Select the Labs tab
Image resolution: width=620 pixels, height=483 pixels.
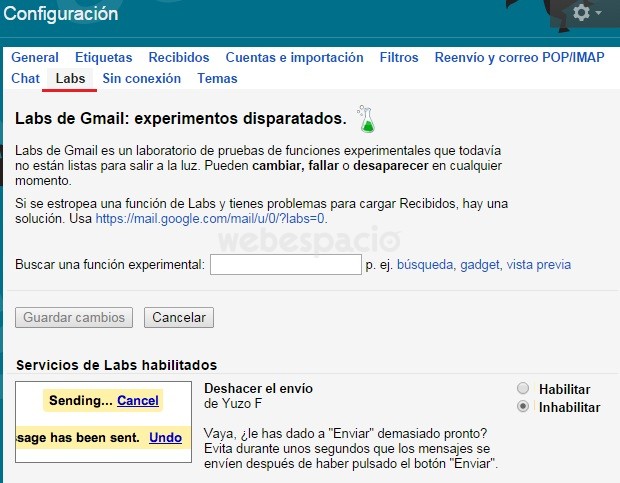[x=70, y=78]
